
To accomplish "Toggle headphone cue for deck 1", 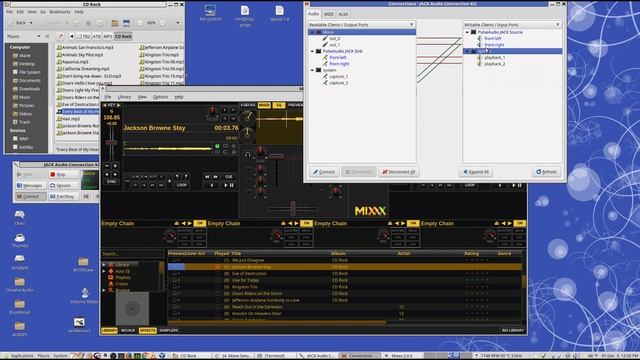I will pyautogui.click(x=247, y=155).
